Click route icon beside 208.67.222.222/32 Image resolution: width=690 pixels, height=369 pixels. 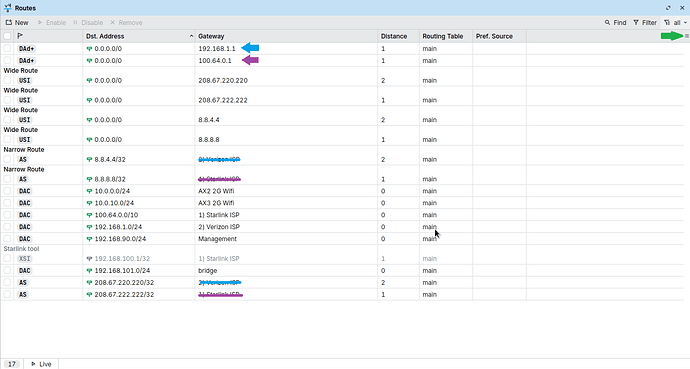click(89, 294)
